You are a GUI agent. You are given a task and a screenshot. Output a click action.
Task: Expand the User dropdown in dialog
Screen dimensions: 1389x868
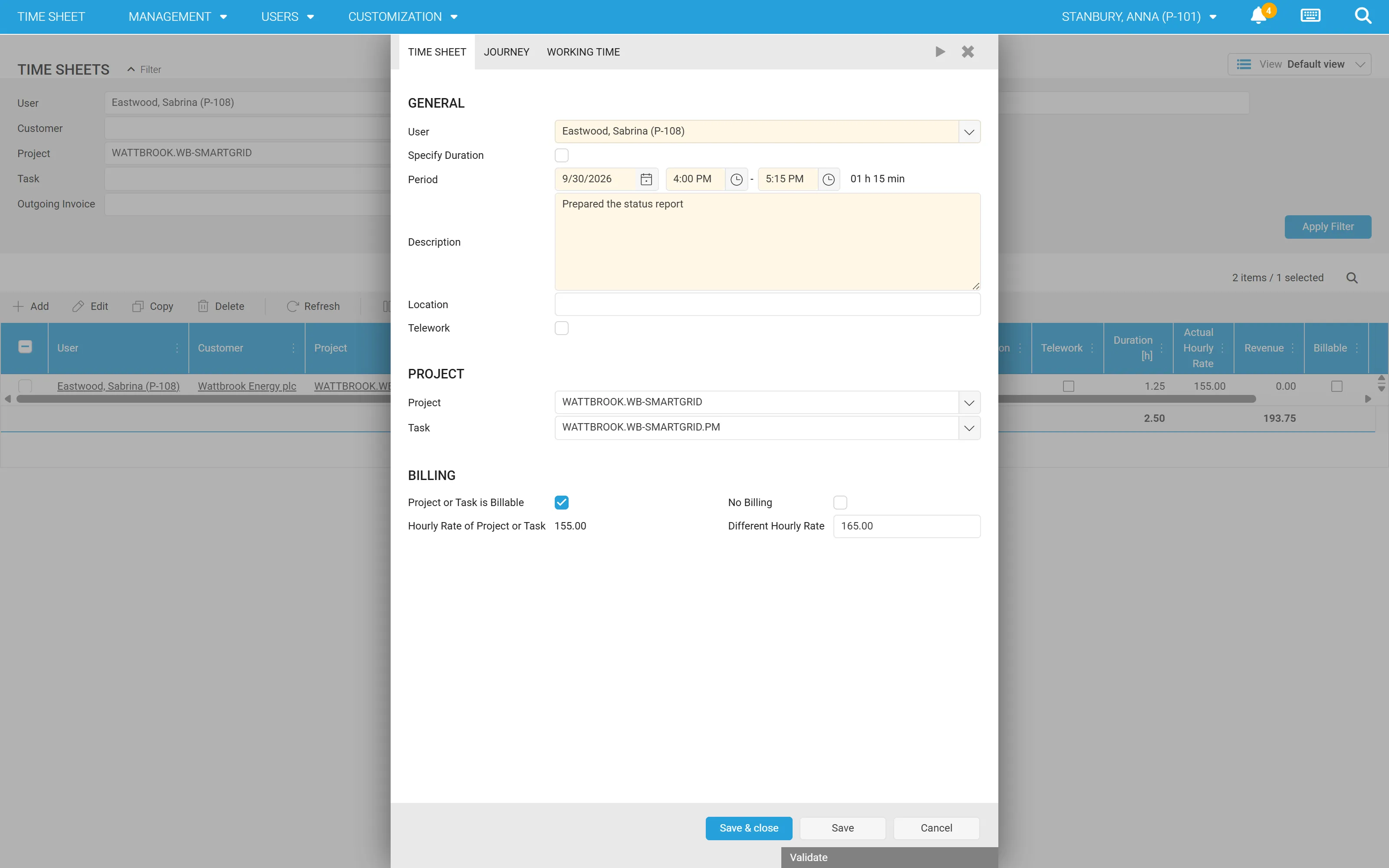[x=969, y=132]
